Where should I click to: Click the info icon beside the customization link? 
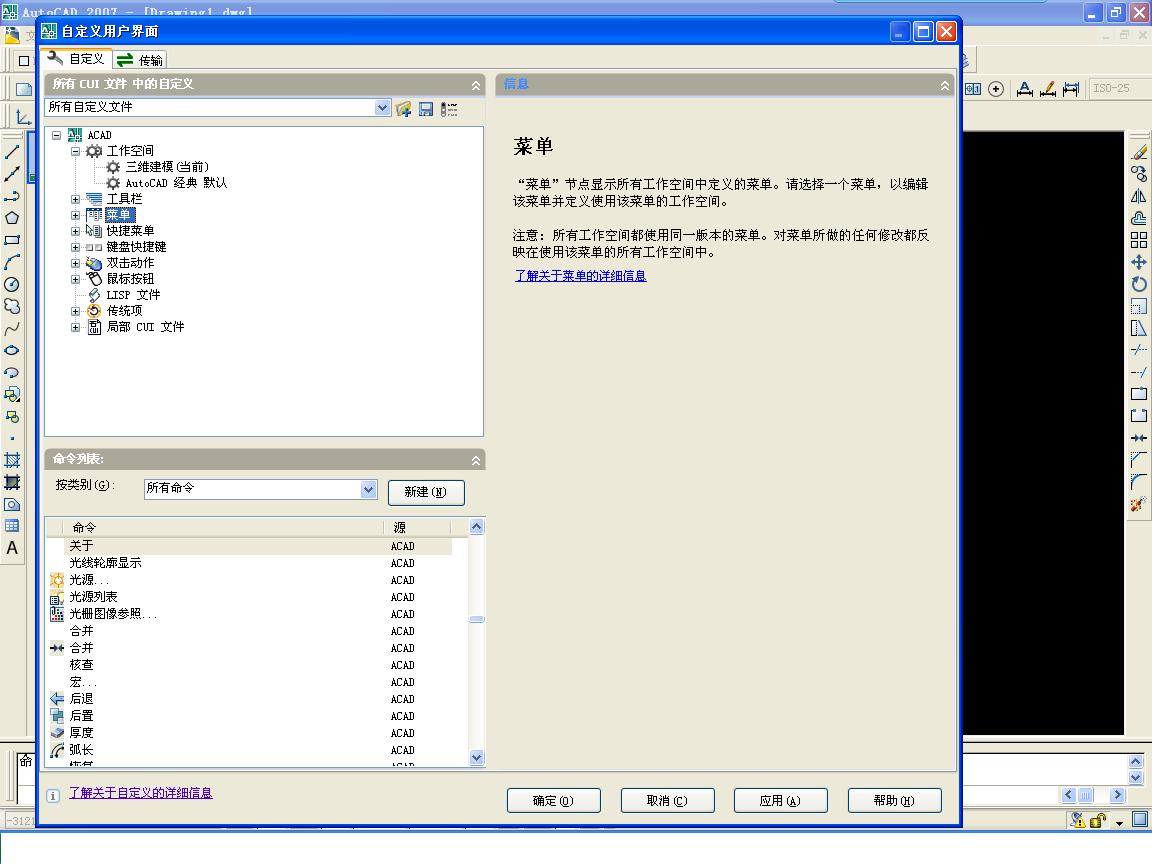(53, 796)
